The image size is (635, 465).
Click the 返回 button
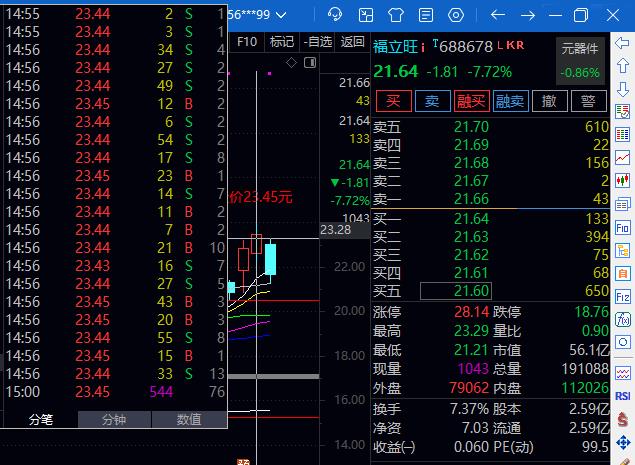point(352,42)
